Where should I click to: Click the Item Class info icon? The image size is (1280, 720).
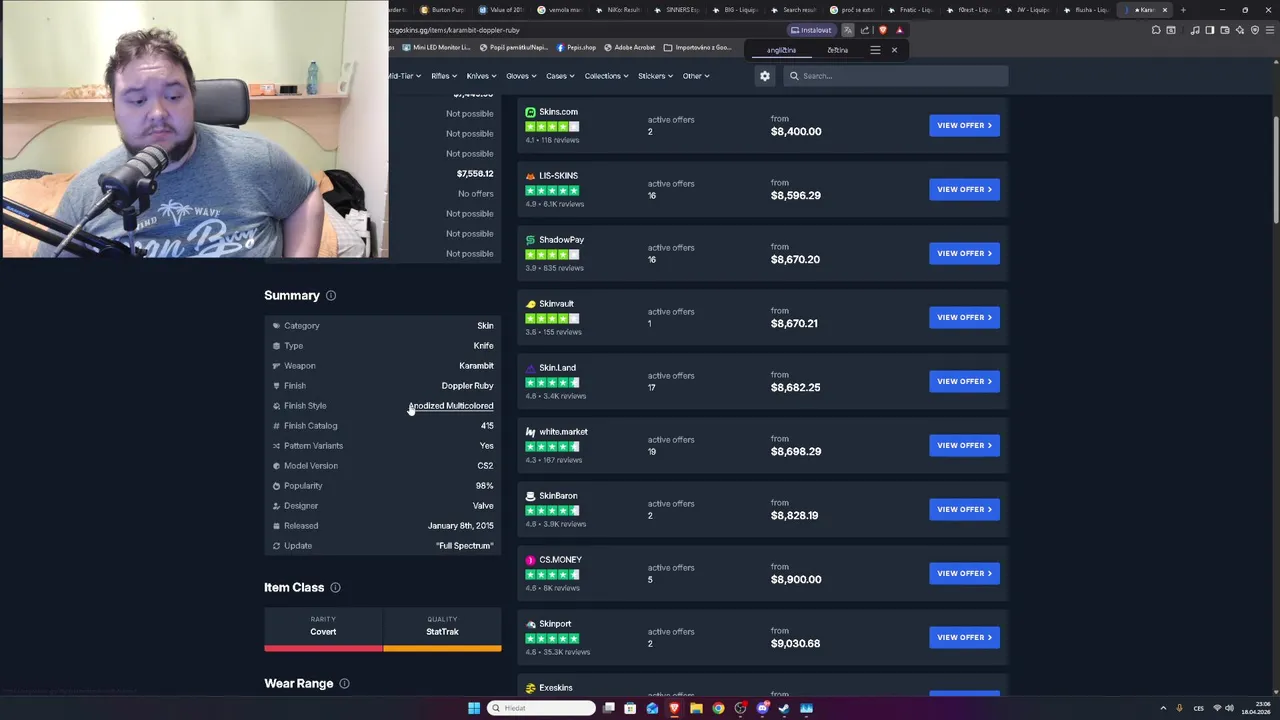335,588
